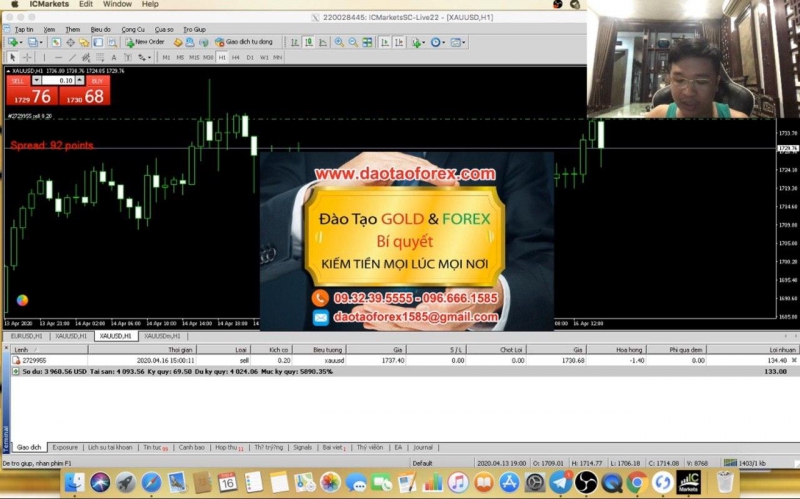Click the 1729.76 sell price tile
Viewport: 800px width, 499px height.
point(32,96)
